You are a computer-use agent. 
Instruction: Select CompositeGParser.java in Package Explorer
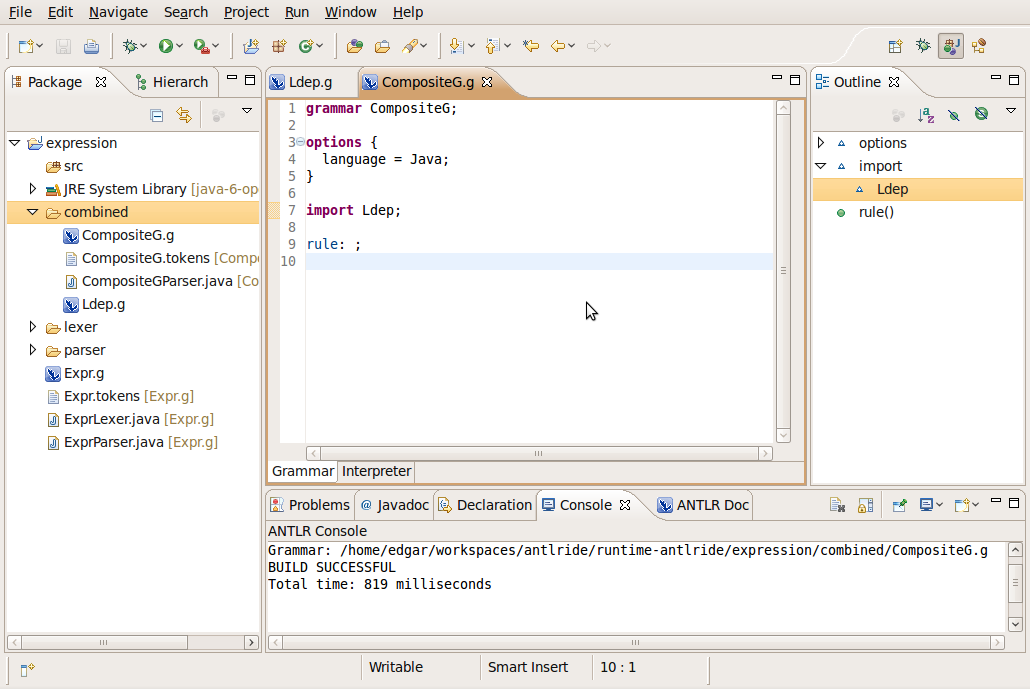coord(157,281)
